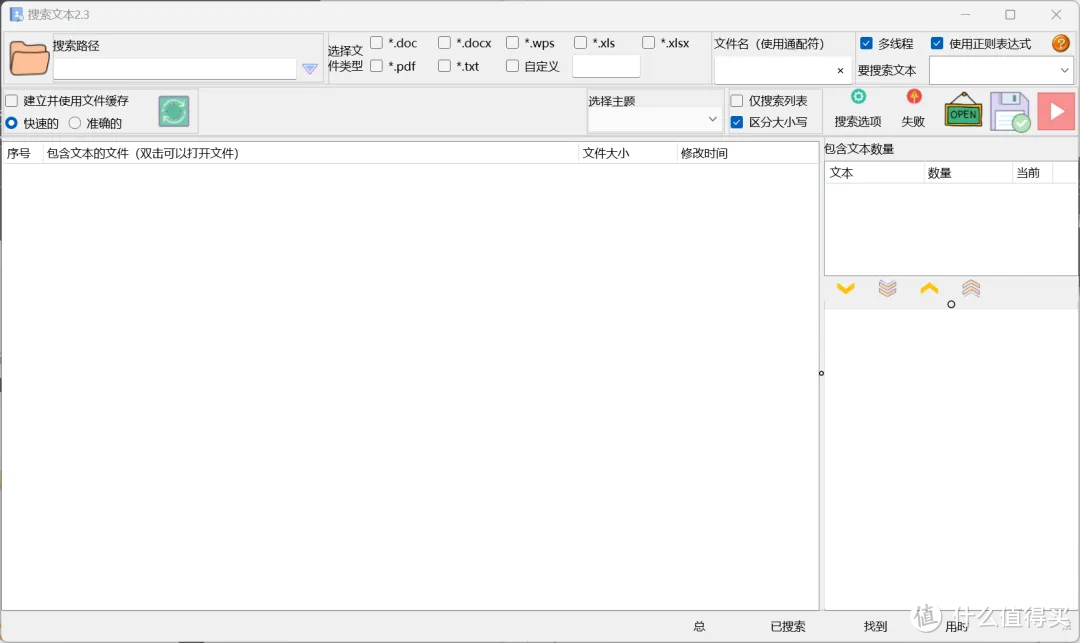The width and height of the screenshot is (1080, 643).
Task: Uncheck the 多线程 multithread checkbox
Action: pyautogui.click(x=866, y=43)
